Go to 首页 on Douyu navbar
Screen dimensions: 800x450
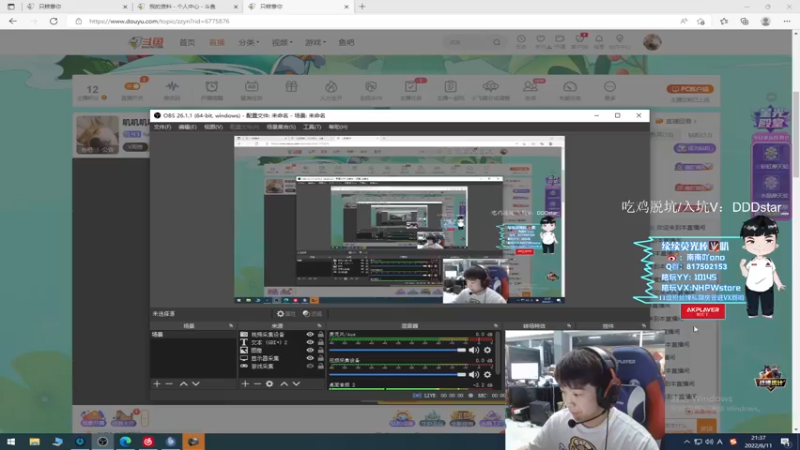click(x=187, y=42)
